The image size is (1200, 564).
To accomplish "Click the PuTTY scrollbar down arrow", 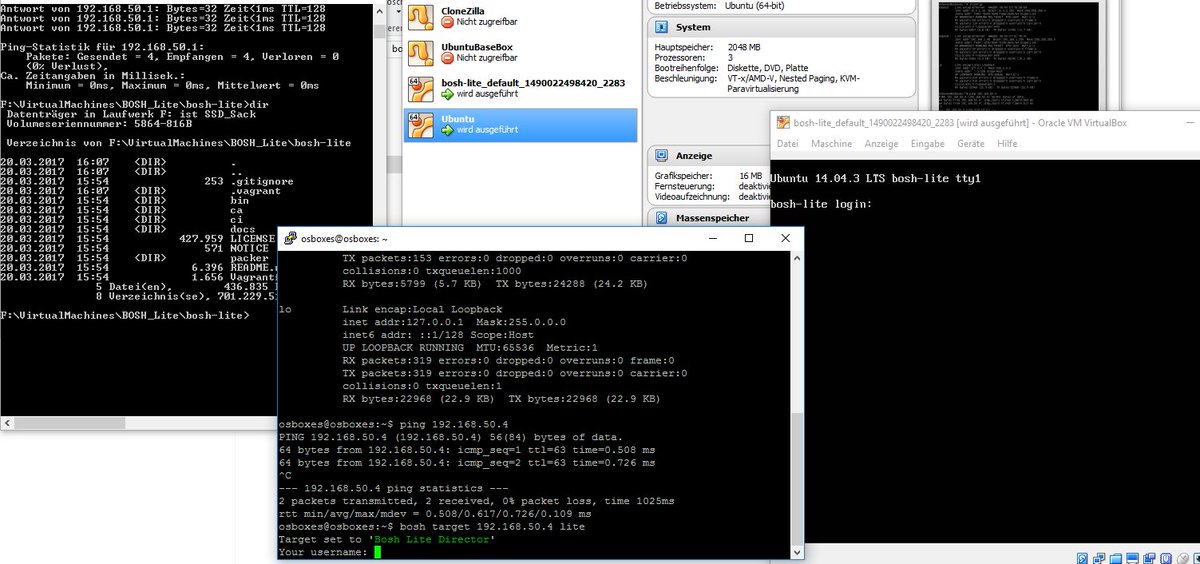I will click(x=796, y=553).
